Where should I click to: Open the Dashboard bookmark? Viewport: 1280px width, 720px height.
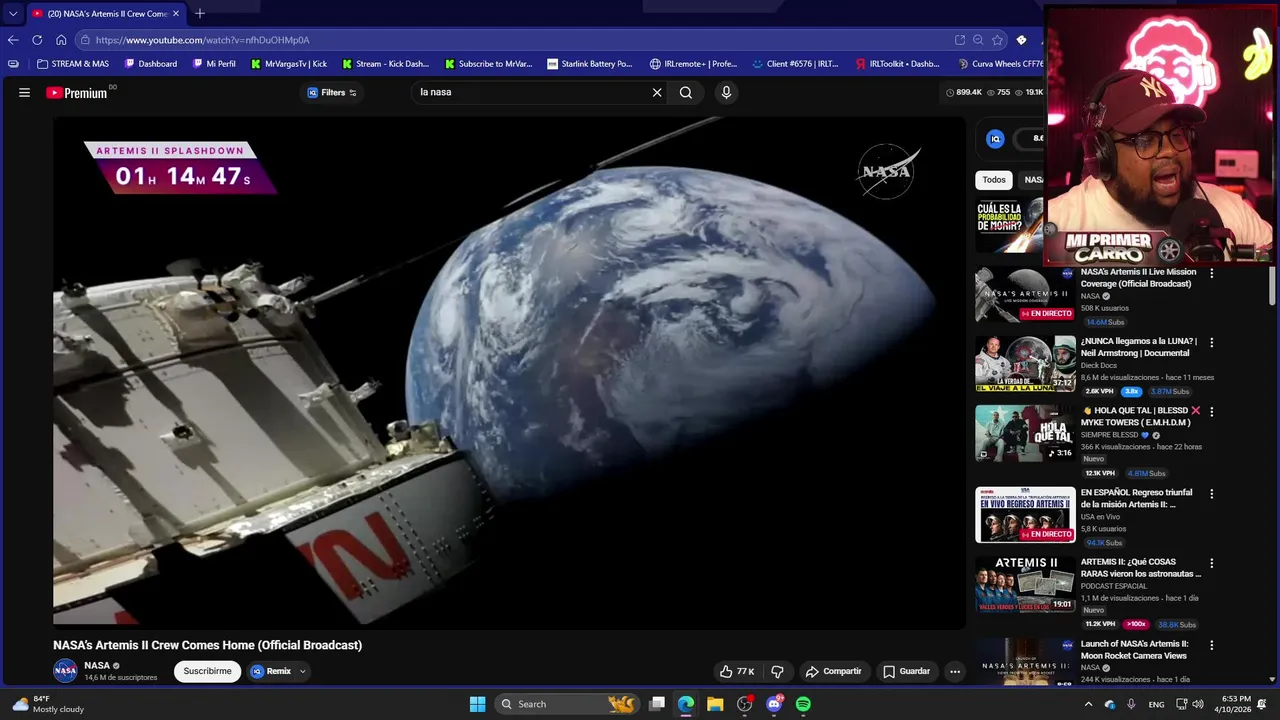(151, 64)
